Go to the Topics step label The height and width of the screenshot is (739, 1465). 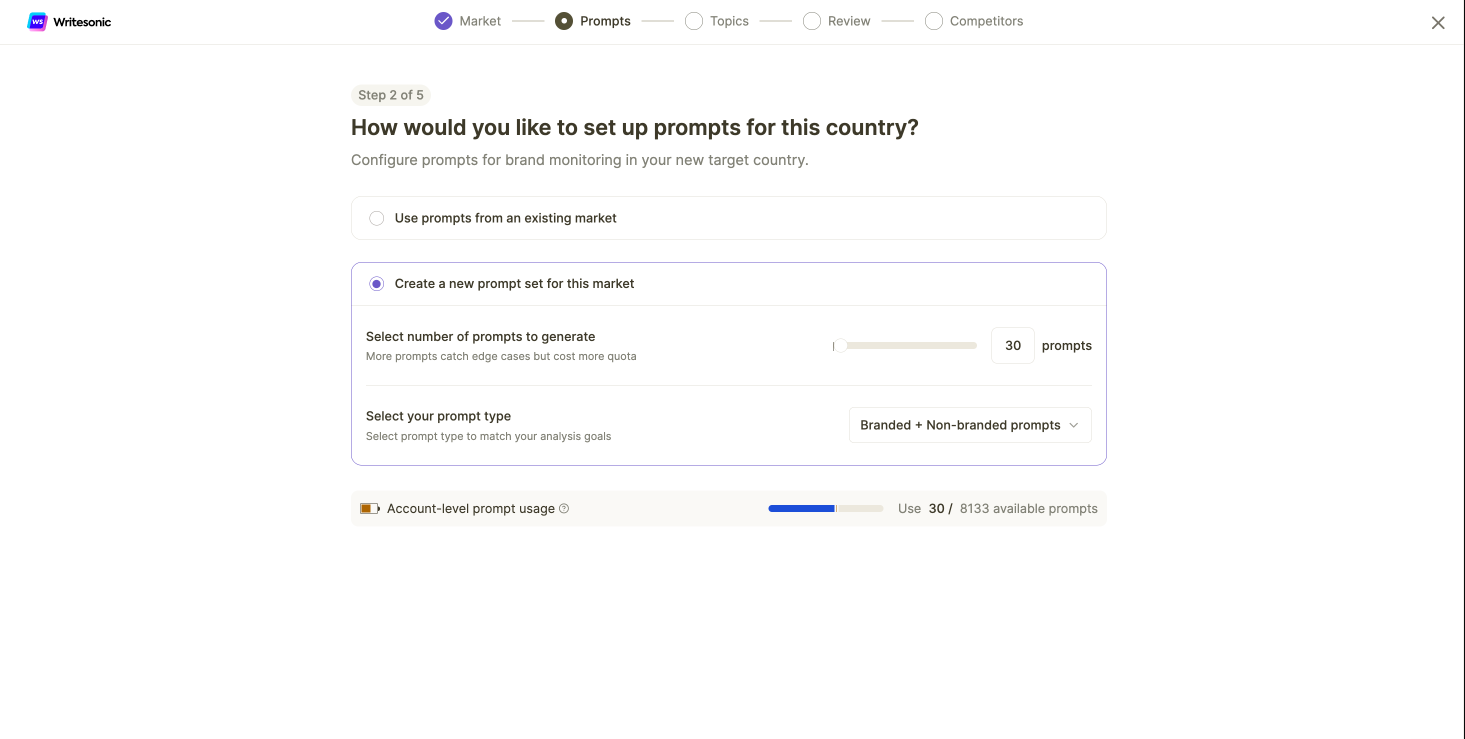(x=729, y=21)
